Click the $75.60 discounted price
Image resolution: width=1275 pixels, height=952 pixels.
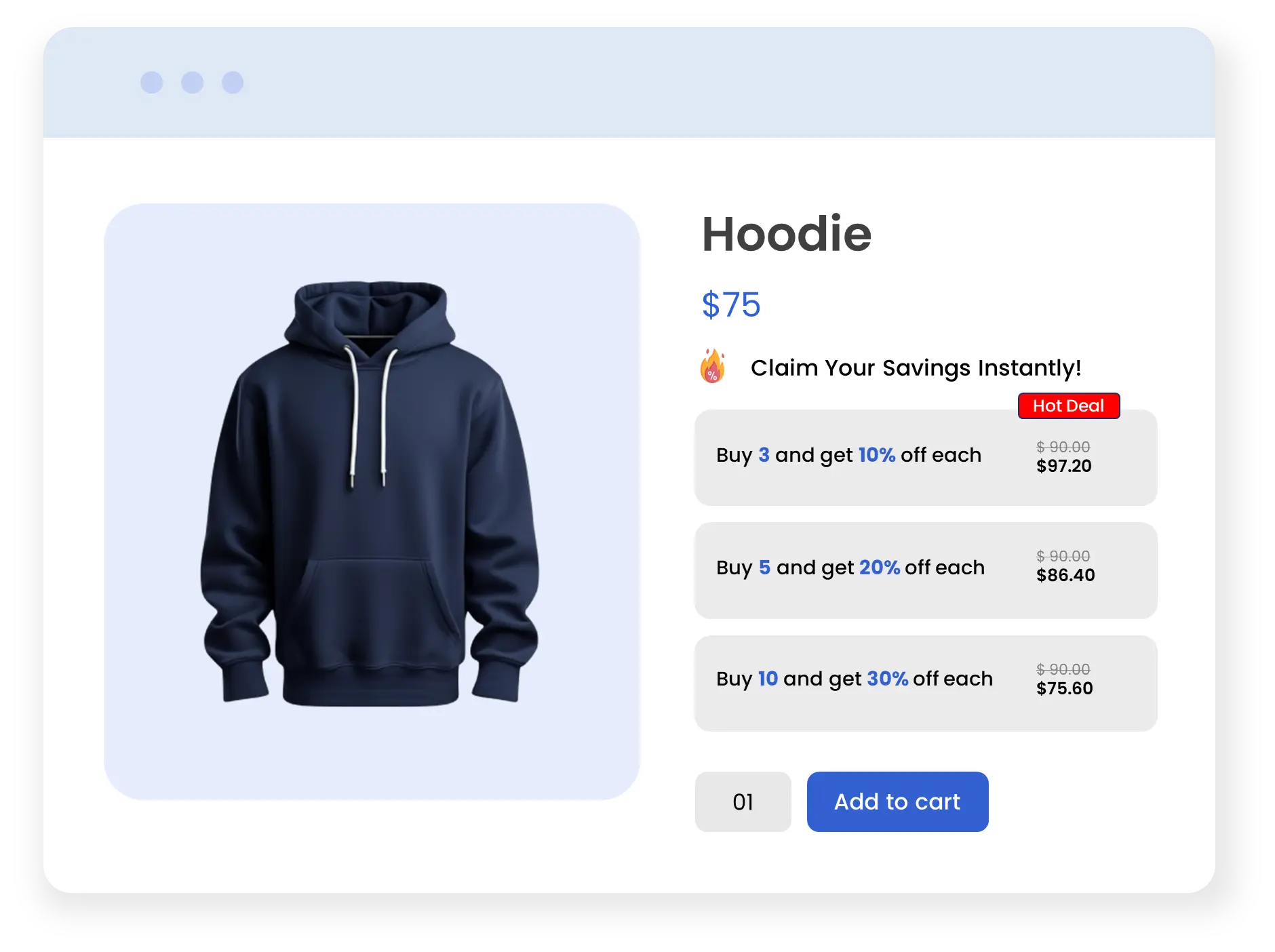(1065, 688)
